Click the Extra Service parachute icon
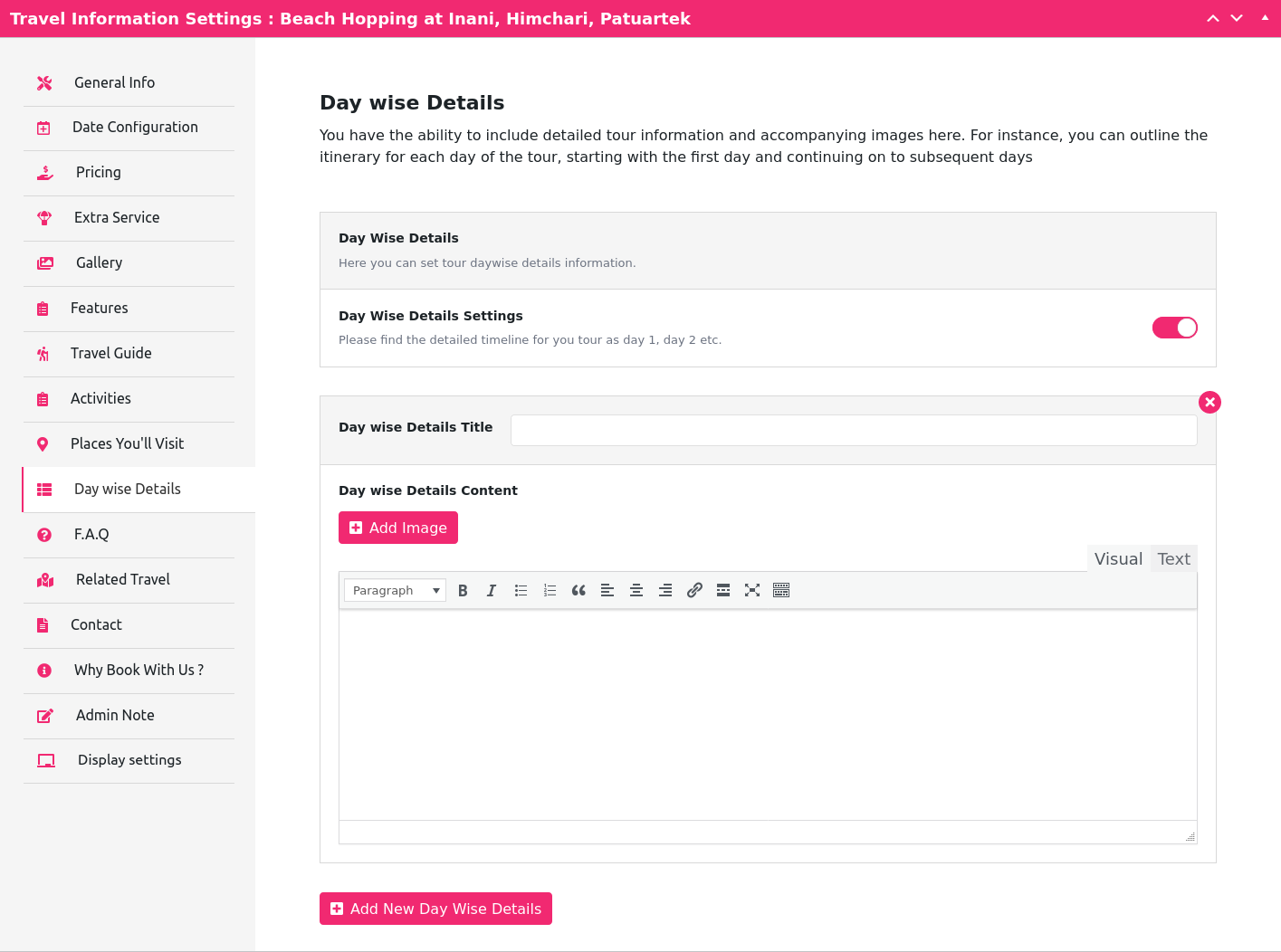This screenshot has height=952, width=1281. click(44, 218)
